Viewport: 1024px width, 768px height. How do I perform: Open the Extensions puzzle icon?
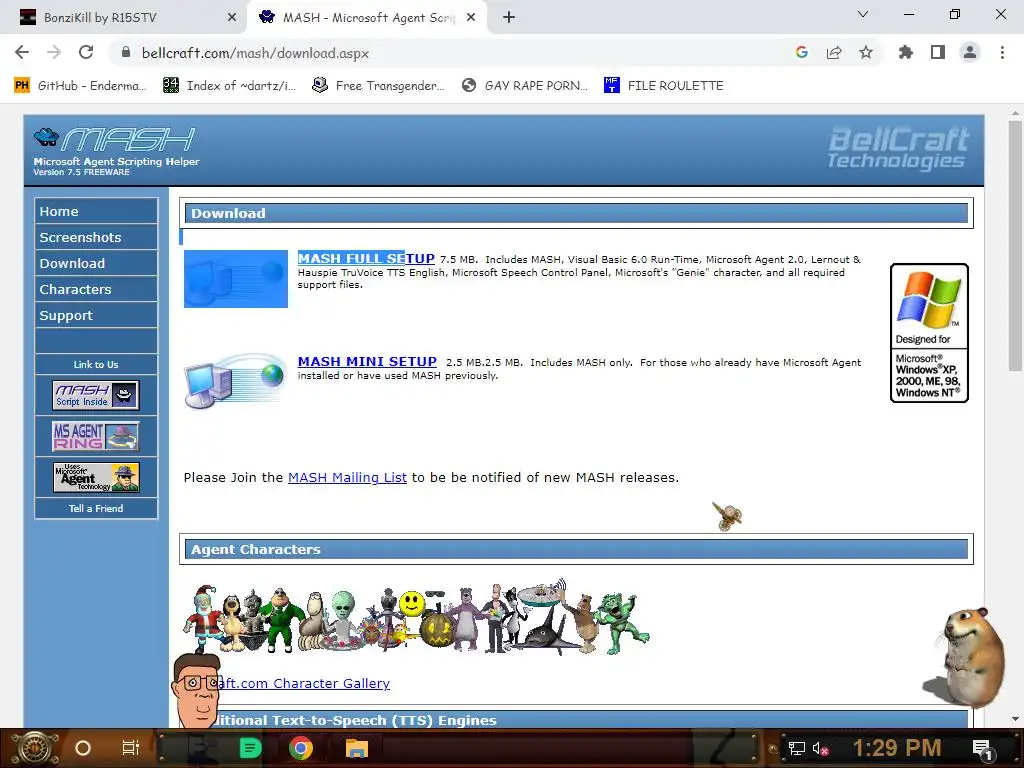(906, 52)
